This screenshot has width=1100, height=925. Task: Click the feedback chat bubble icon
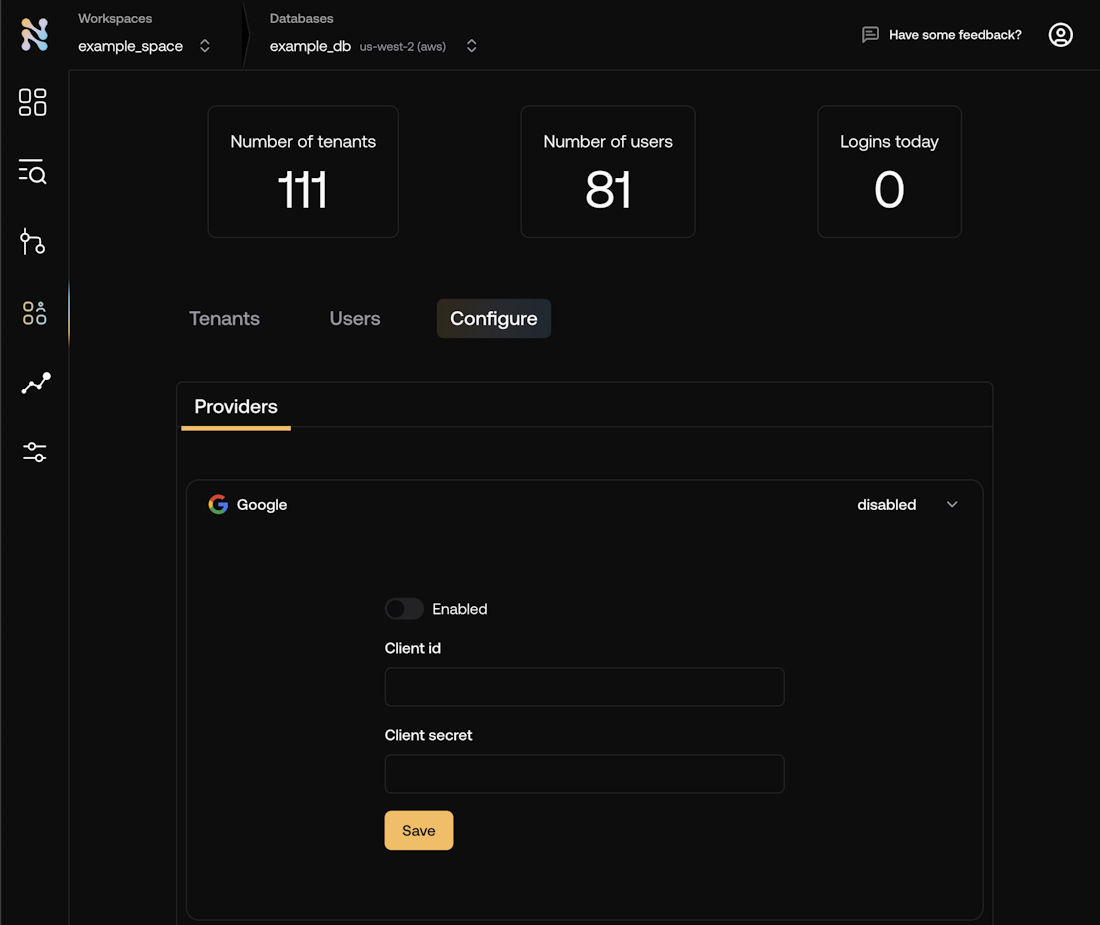[871, 34]
